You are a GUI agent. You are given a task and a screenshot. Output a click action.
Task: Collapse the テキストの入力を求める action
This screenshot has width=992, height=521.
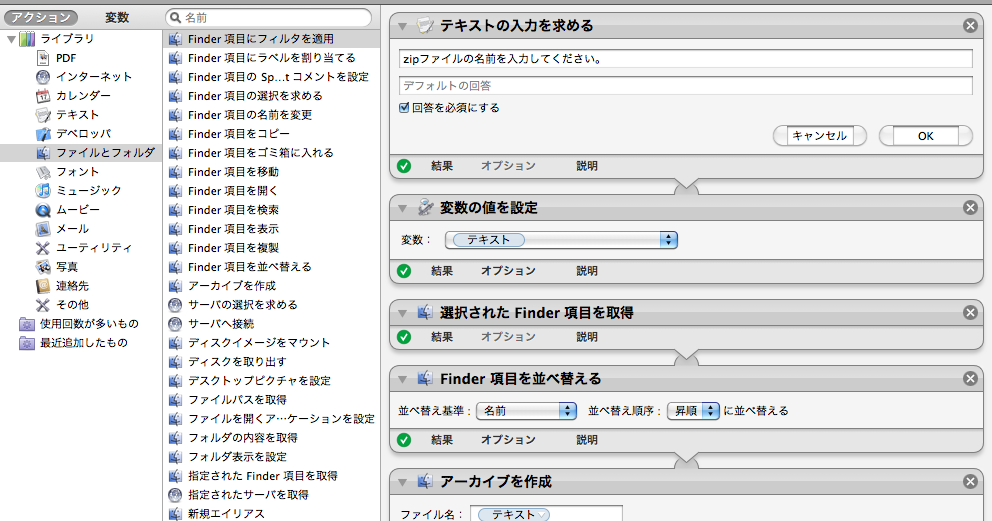402,26
